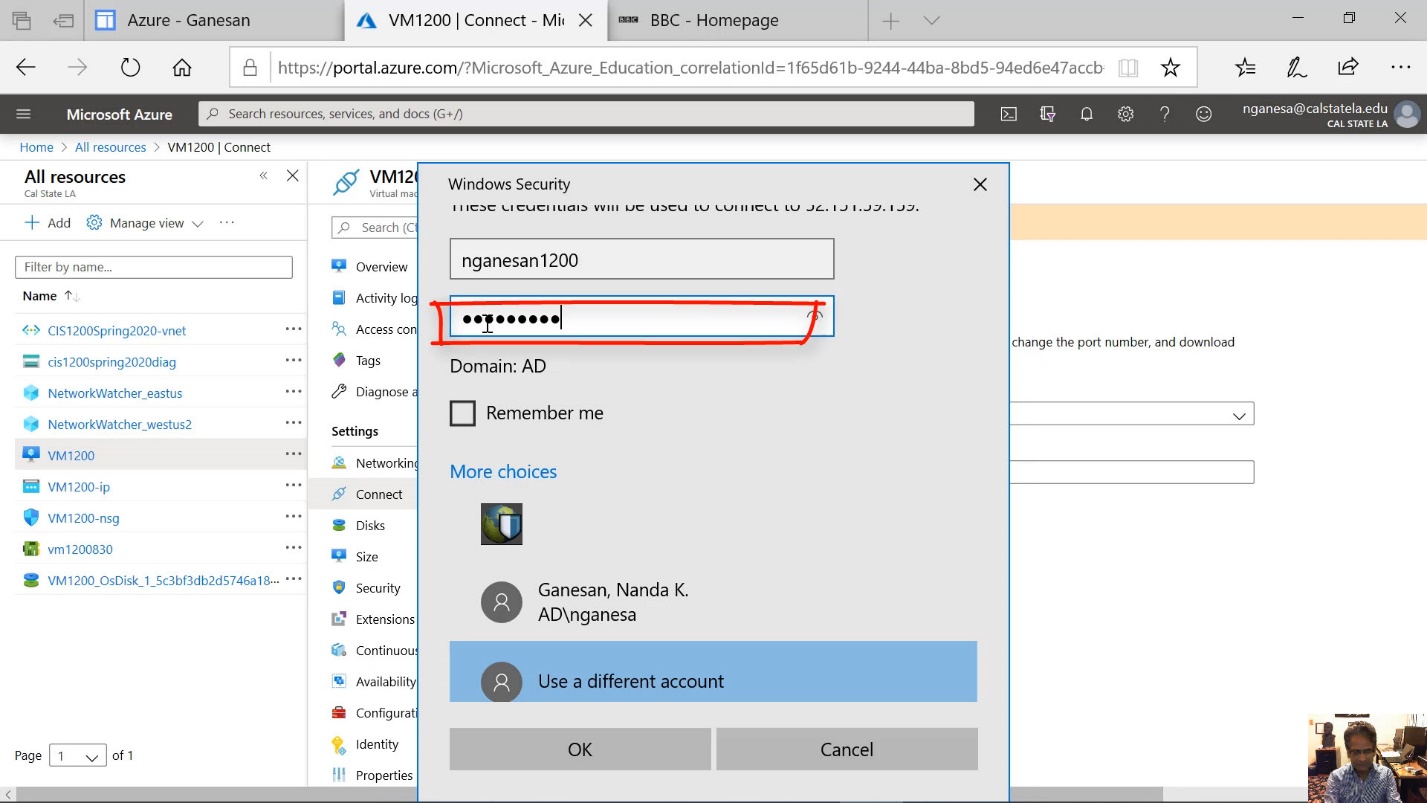Collapse the All resources panel
The height and width of the screenshot is (803, 1427).
pos(264,176)
